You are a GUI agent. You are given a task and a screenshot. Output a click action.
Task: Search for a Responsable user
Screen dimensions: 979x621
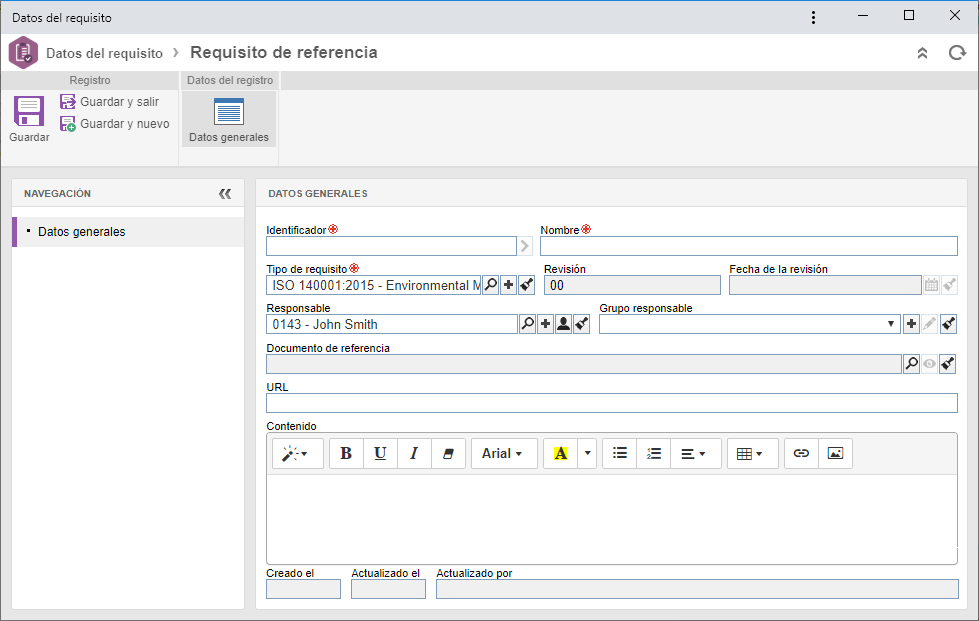[528, 324]
